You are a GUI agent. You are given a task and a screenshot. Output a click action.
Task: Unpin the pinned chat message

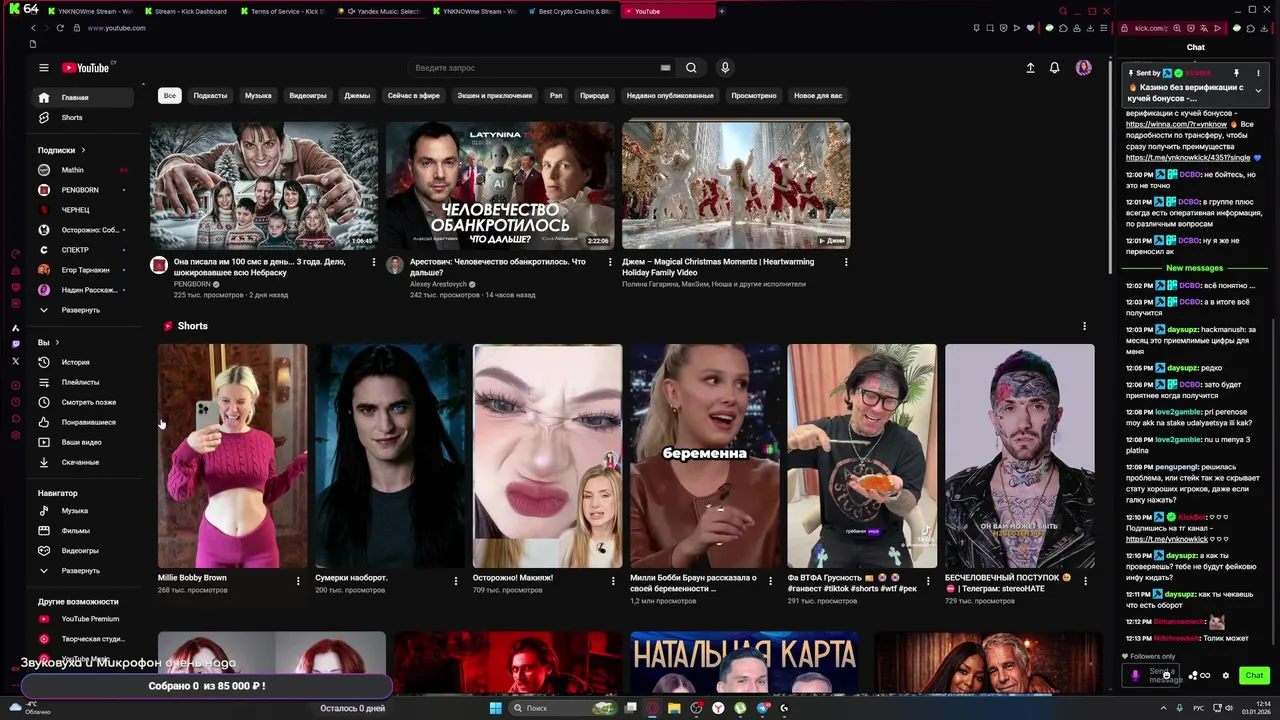click(1236, 73)
